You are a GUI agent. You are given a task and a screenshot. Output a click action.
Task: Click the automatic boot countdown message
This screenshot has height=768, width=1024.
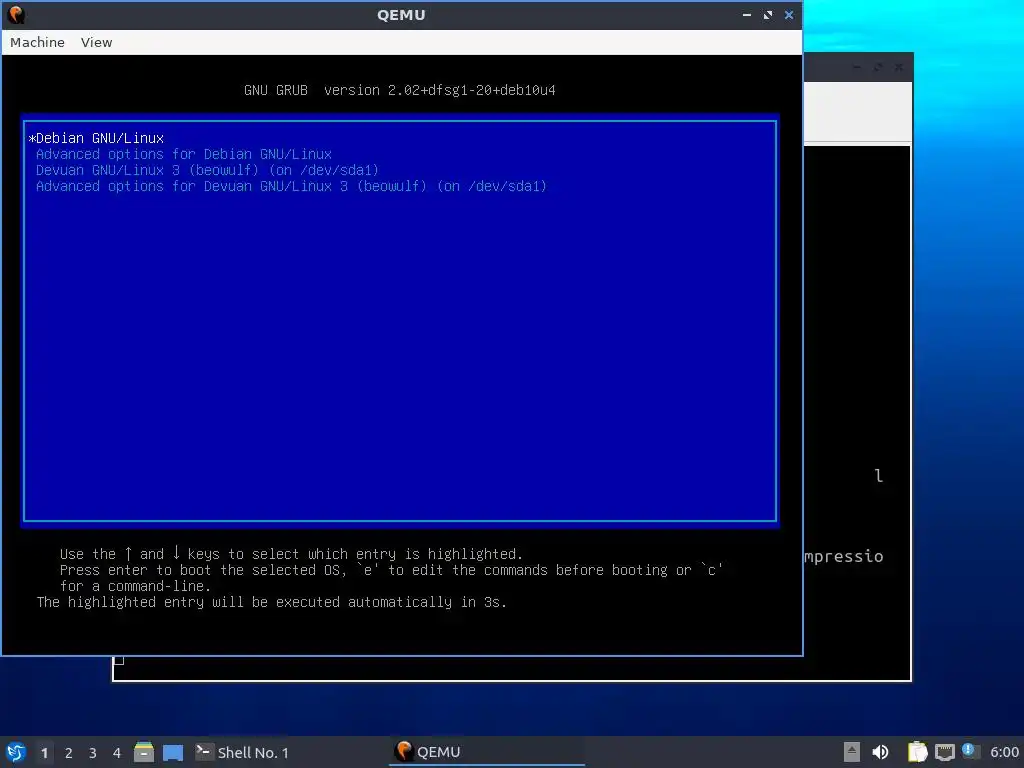pos(272,602)
